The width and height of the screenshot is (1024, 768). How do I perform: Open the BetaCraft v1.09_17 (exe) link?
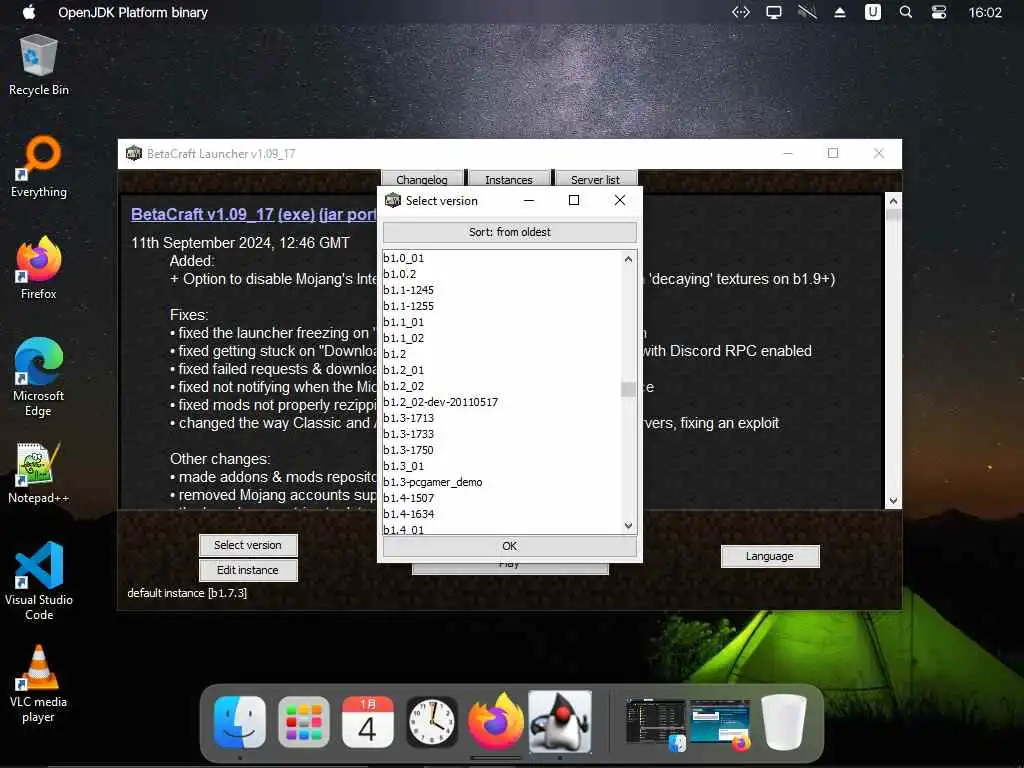(x=223, y=214)
